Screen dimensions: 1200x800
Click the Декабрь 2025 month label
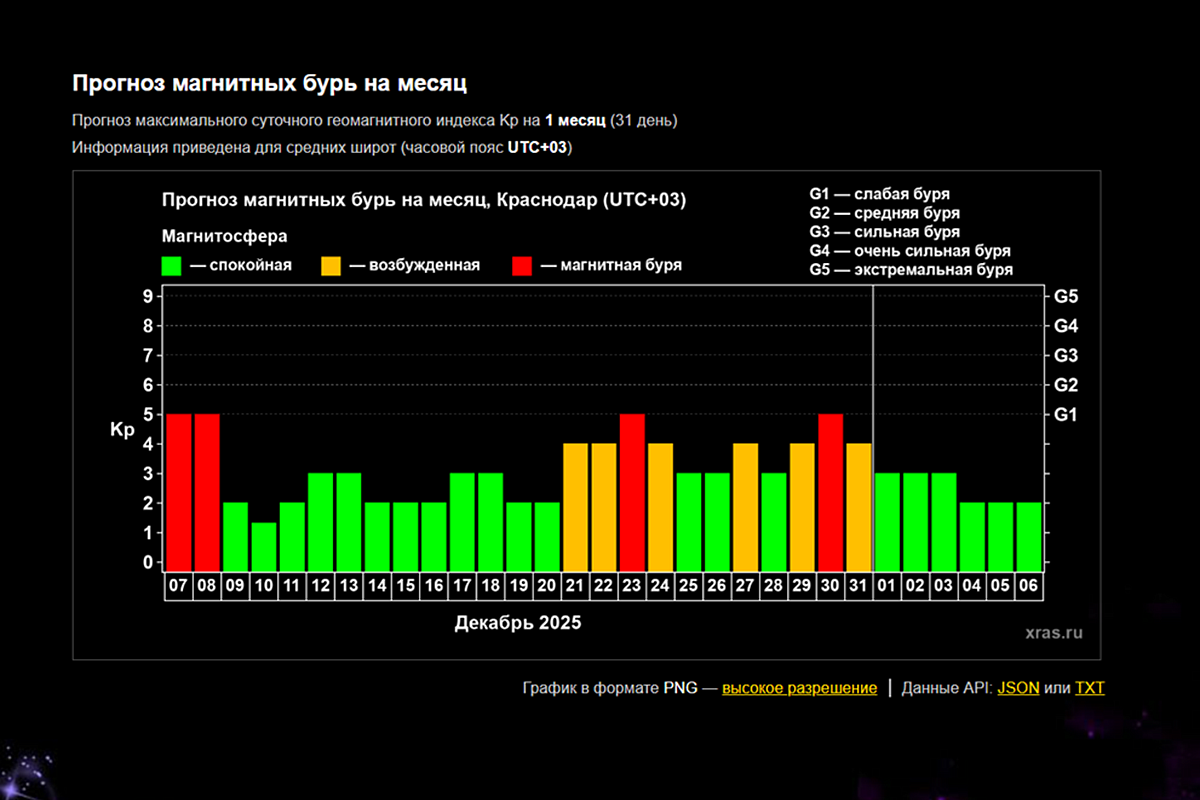(517, 623)
